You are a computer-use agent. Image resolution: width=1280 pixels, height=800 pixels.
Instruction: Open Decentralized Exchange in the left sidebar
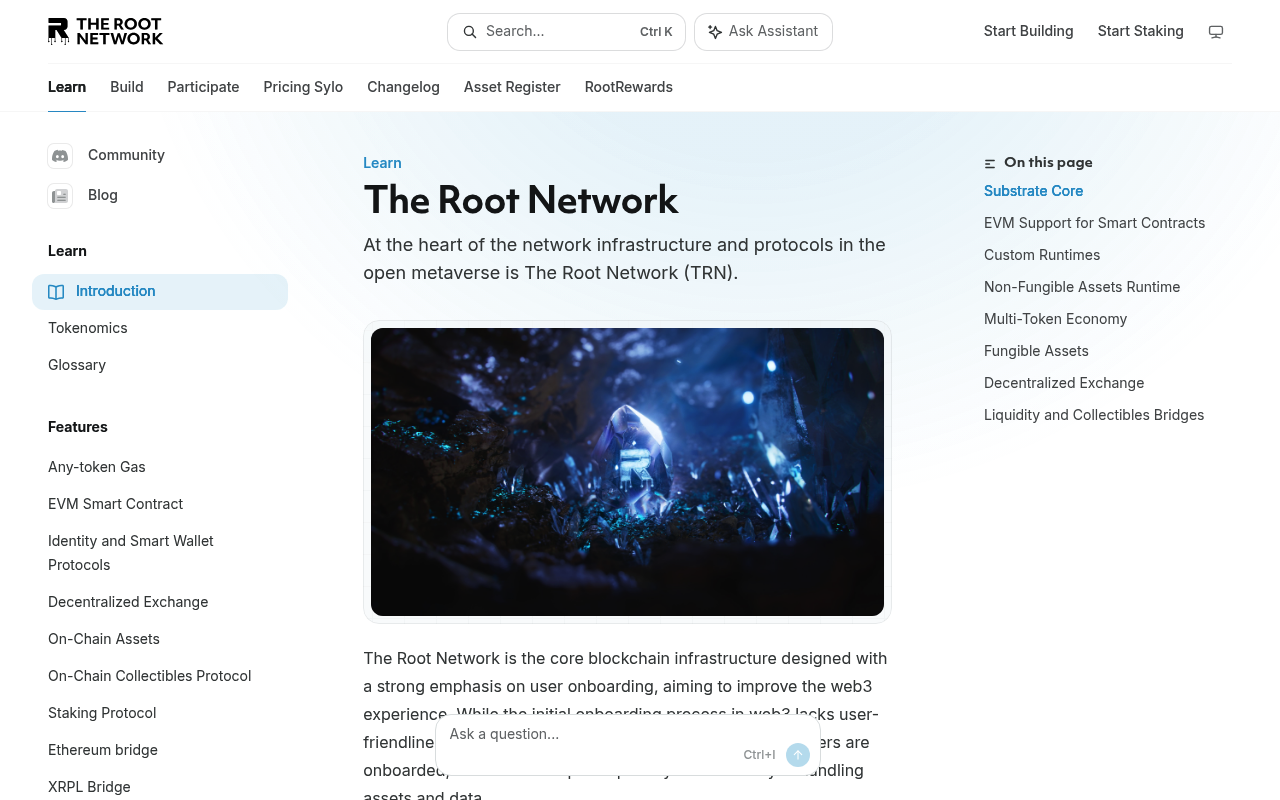click(128, 602)
